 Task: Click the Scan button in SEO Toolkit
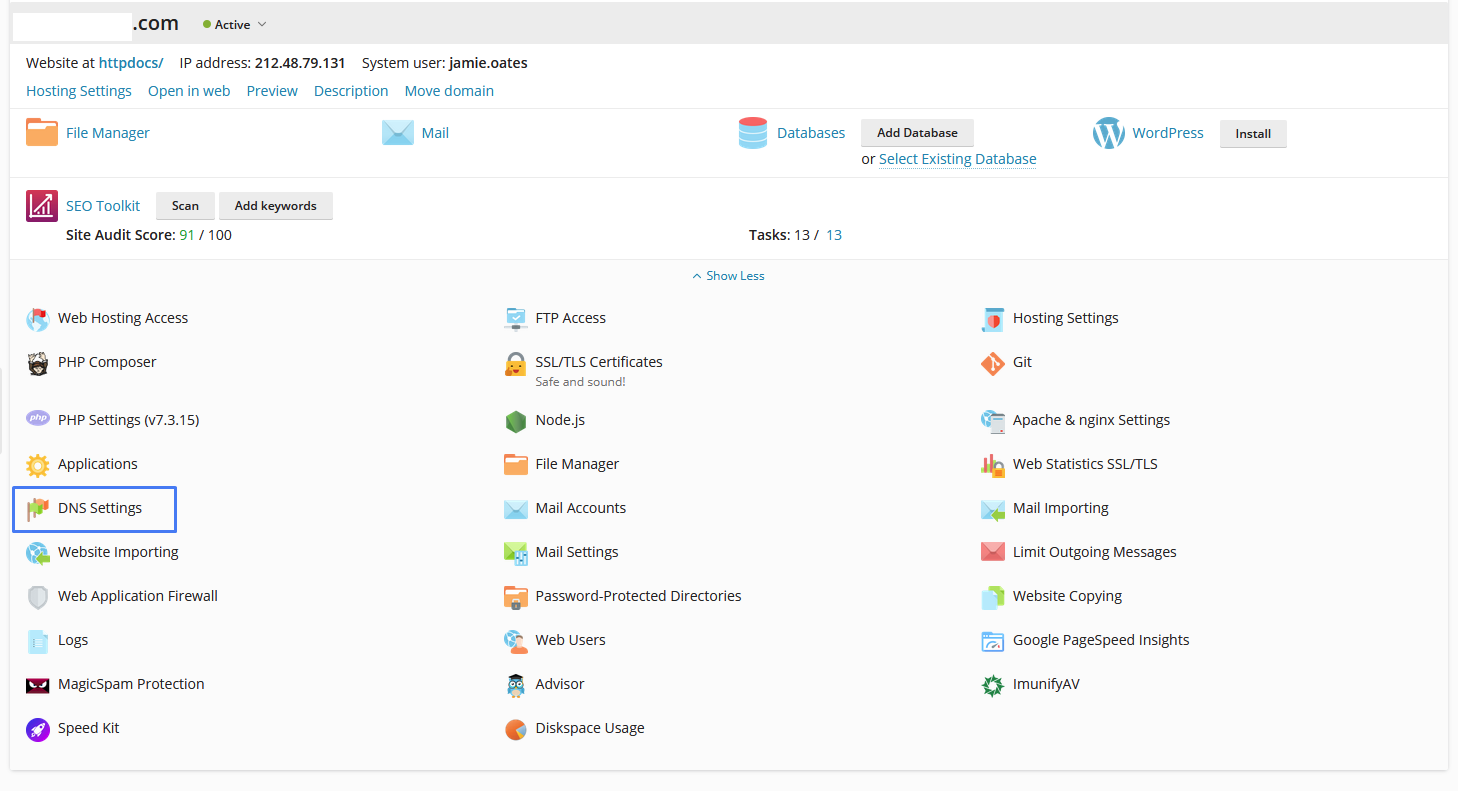(185, 206)
